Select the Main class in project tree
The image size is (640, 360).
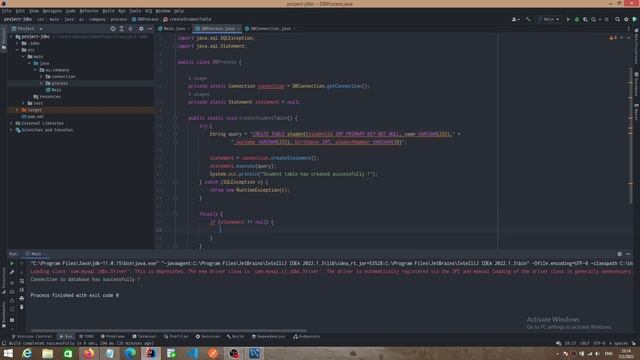click(53, 90)
